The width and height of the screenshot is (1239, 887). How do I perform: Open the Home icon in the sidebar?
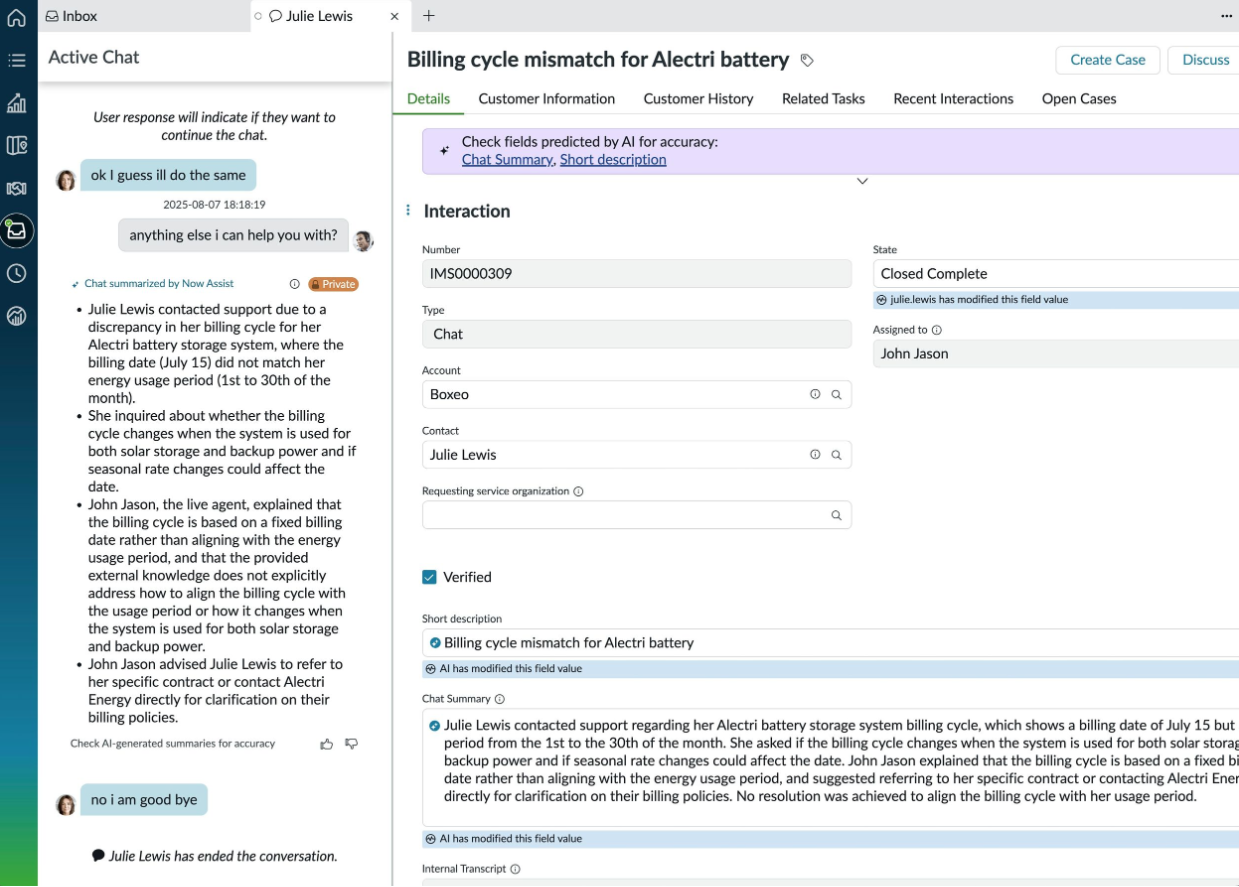pos(16,17)
